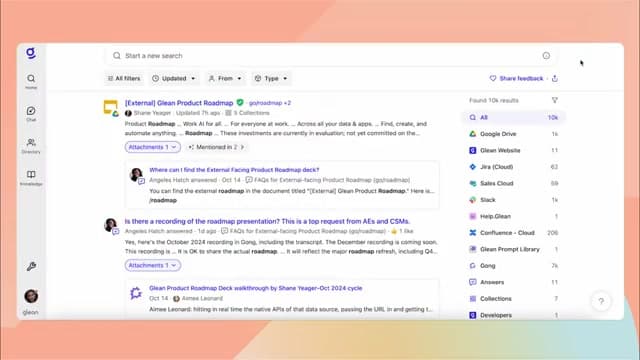Expand the From filter dropdown

tap(225, 78)
